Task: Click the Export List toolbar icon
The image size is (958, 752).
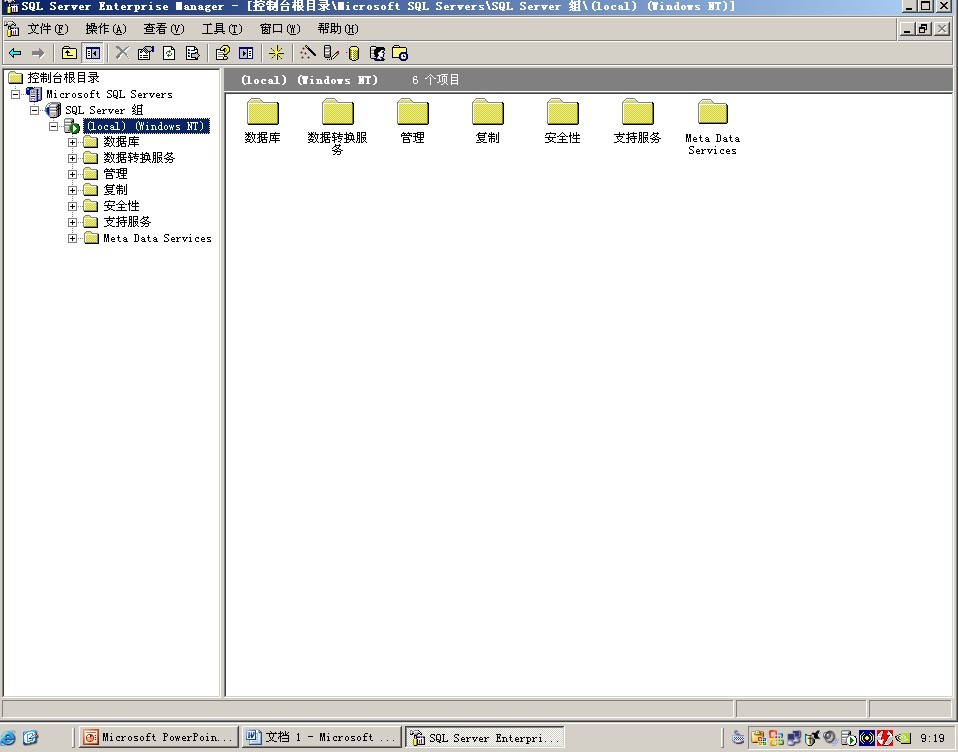Action: pyautogui.click(x=192, y=53)
